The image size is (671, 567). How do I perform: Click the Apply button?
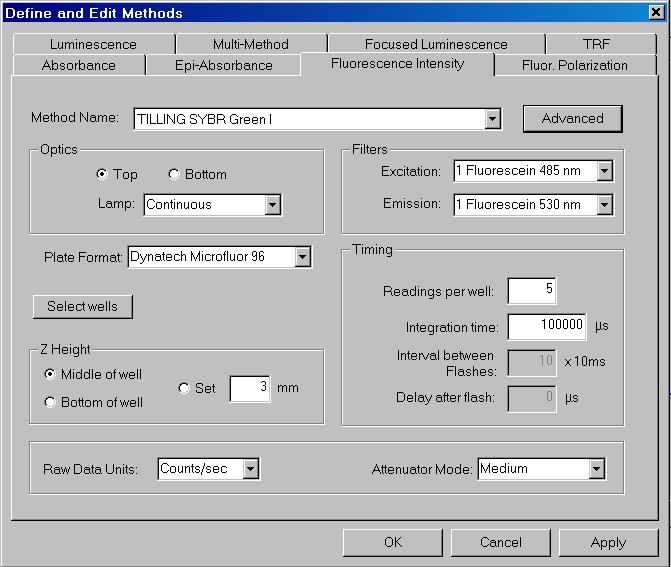[608, 542]
